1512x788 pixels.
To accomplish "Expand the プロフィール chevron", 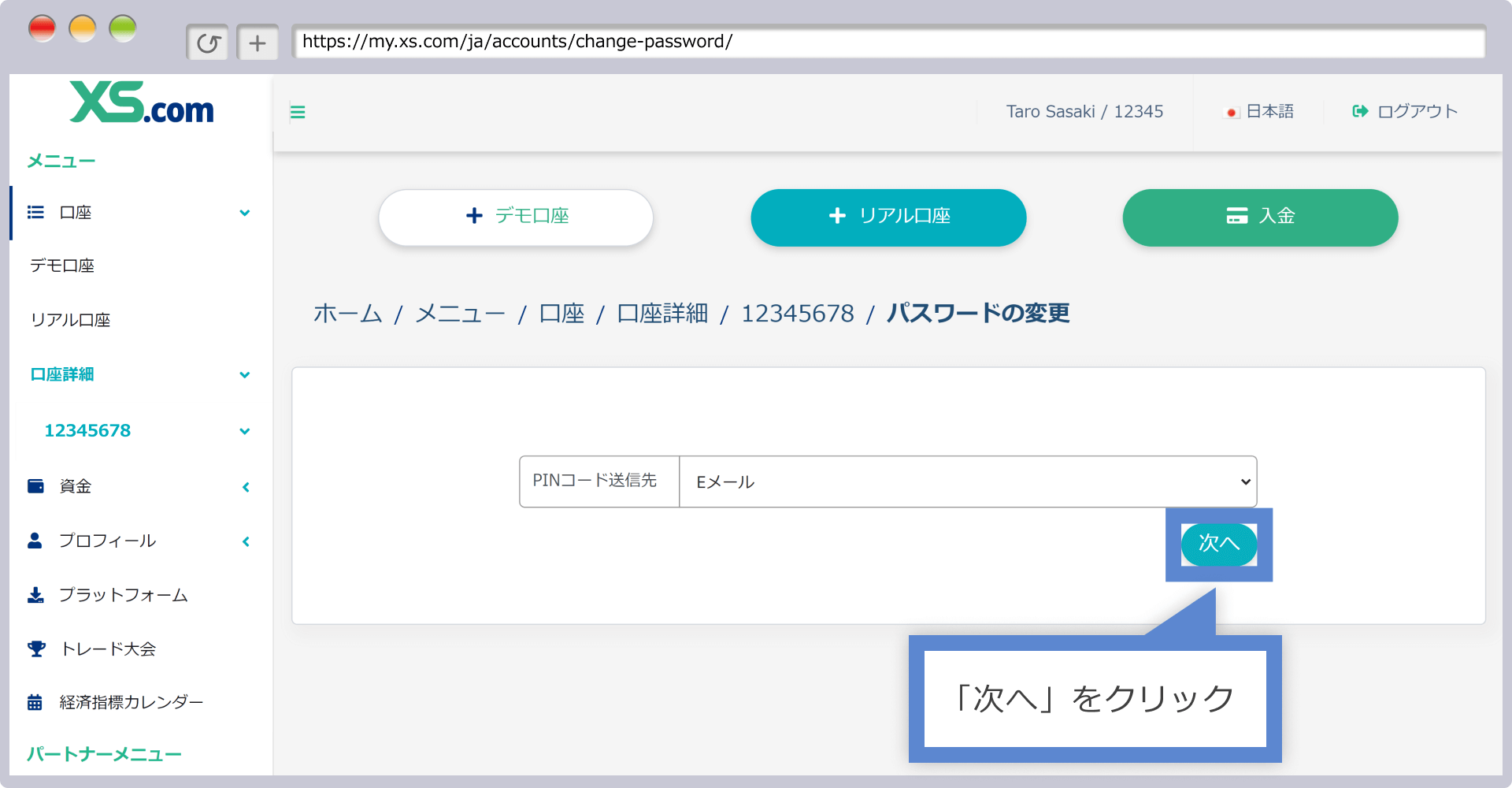I will pos(246,541).
